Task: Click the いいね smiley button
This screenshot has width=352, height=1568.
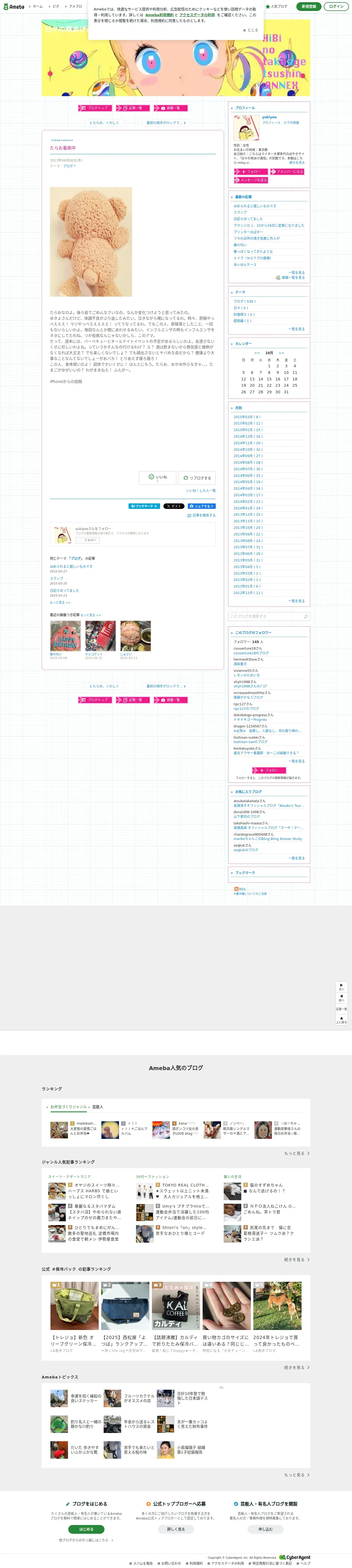Action: [157, 478]
